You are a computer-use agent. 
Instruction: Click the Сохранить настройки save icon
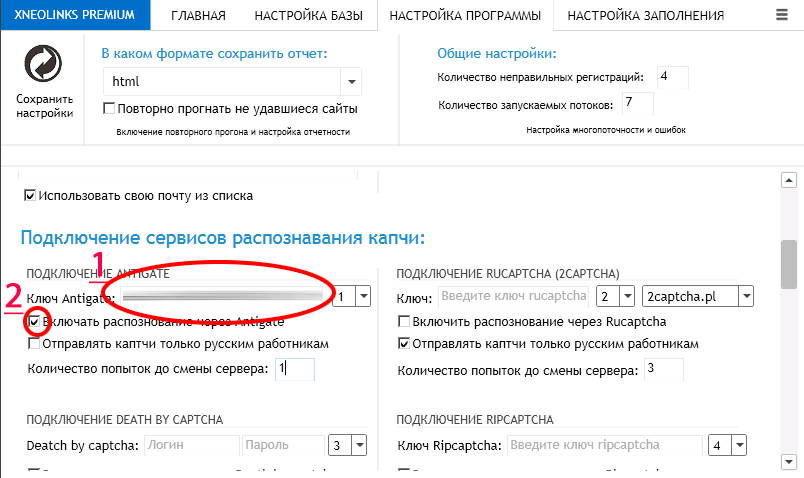point(43,64)
